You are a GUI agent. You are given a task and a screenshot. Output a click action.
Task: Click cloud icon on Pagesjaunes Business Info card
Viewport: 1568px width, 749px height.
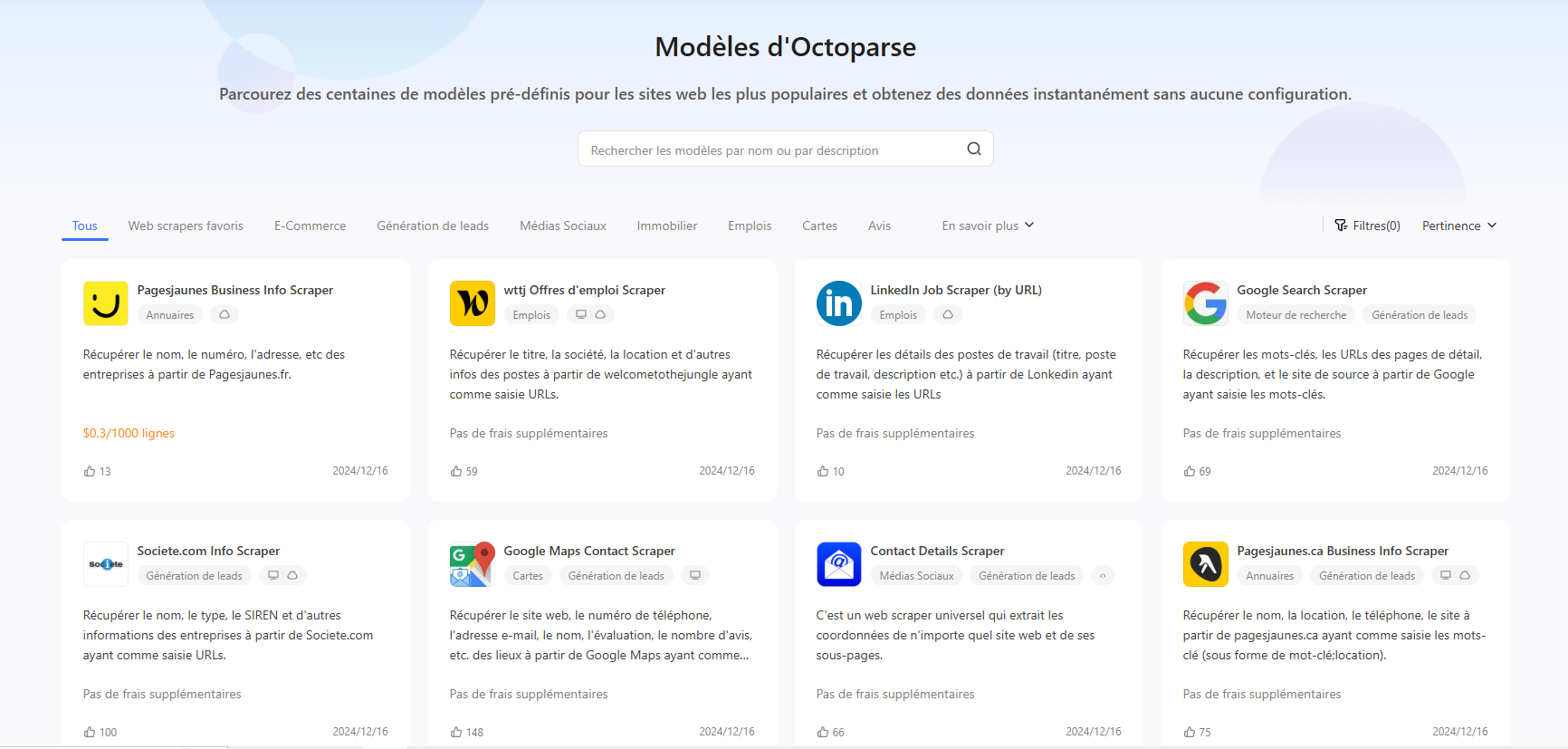pyautogui.click(x=225, y=314)
